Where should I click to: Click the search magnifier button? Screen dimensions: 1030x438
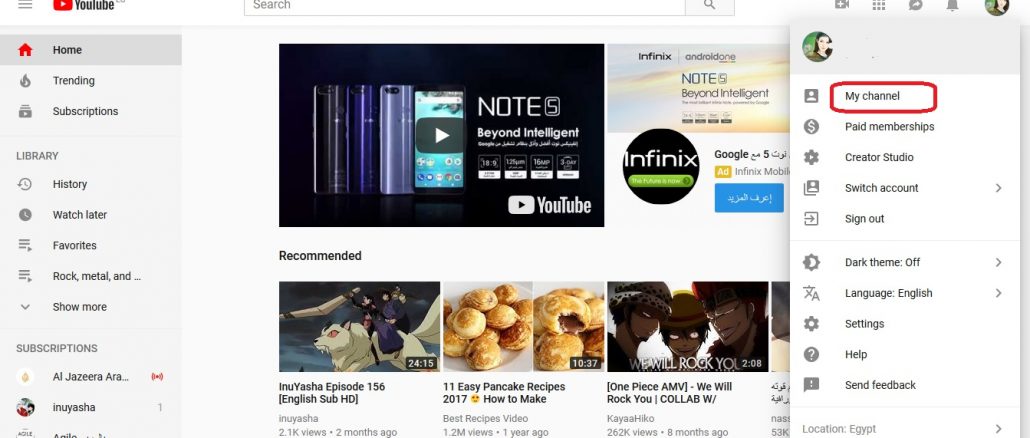coord(709,5)
